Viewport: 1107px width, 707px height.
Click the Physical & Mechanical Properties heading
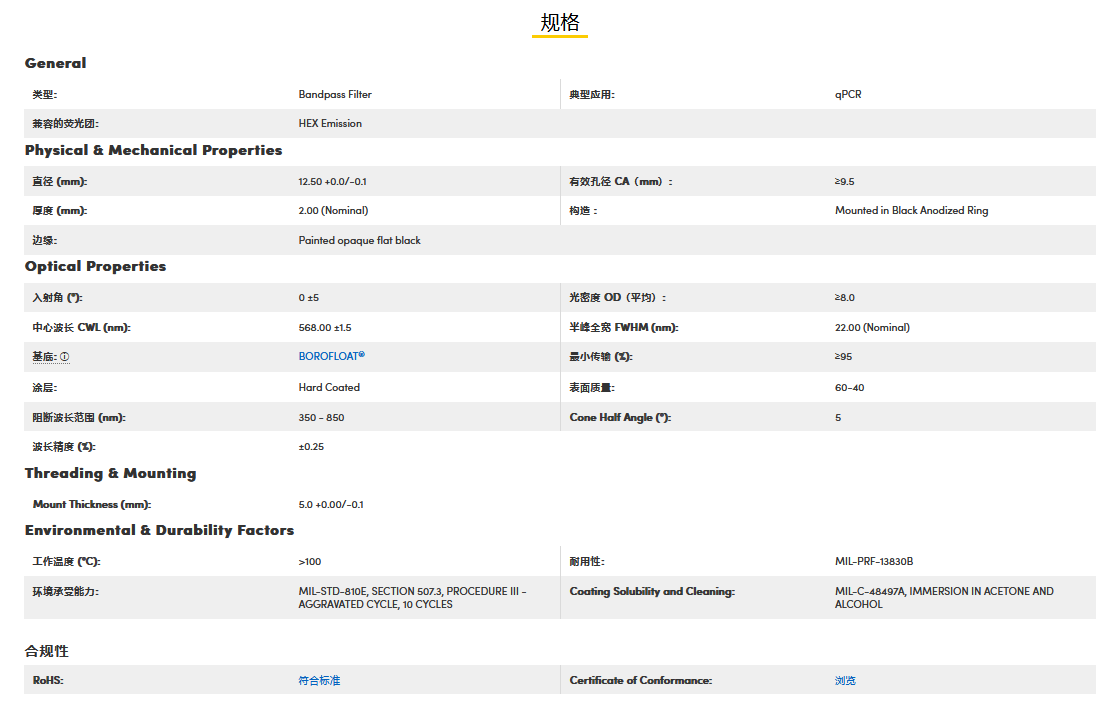[153, 150]
